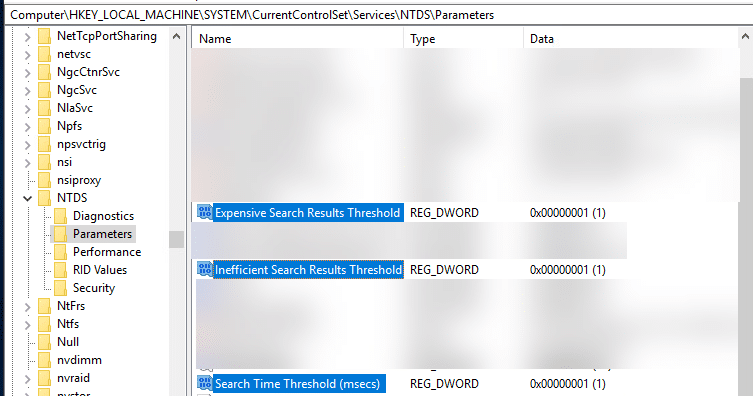Expand the npsvctrig key

pyautogui.click(x=27, y=145)
